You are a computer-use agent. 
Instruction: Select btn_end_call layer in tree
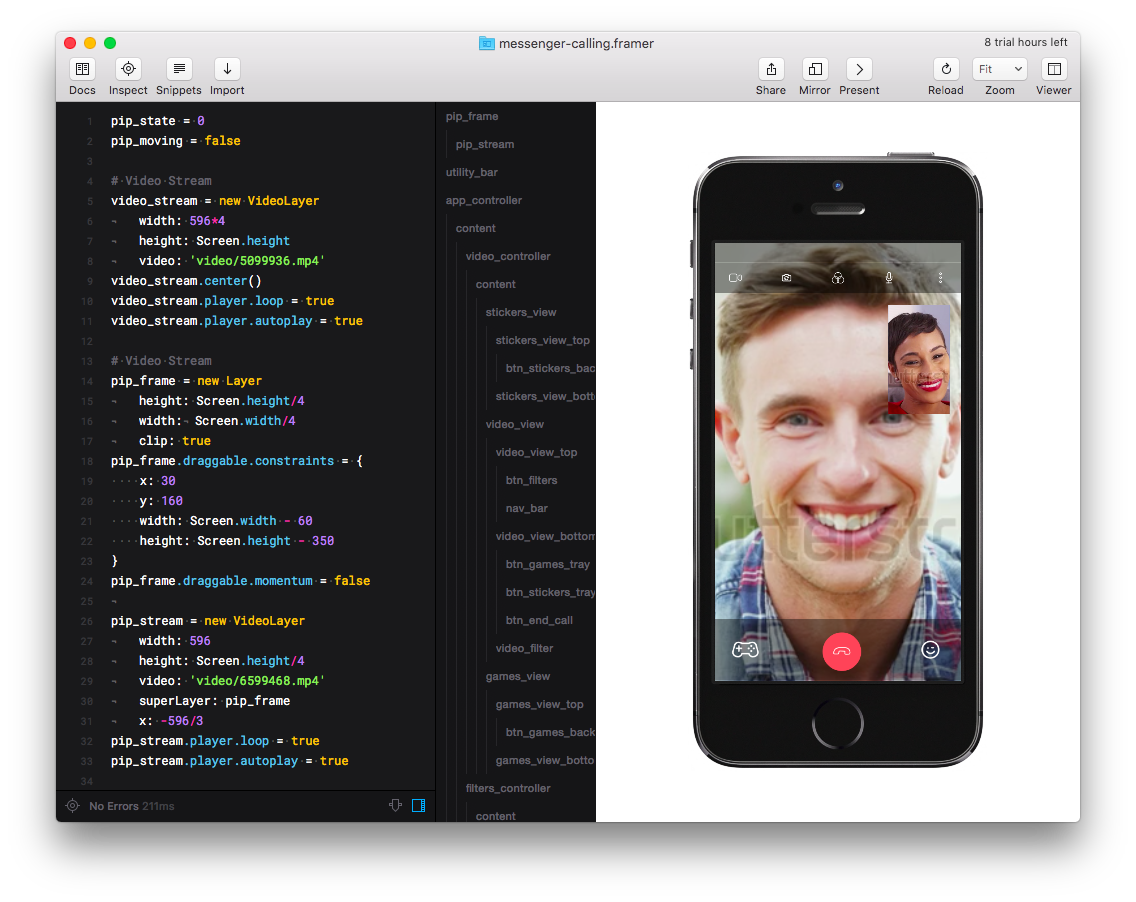coord(539,620)
